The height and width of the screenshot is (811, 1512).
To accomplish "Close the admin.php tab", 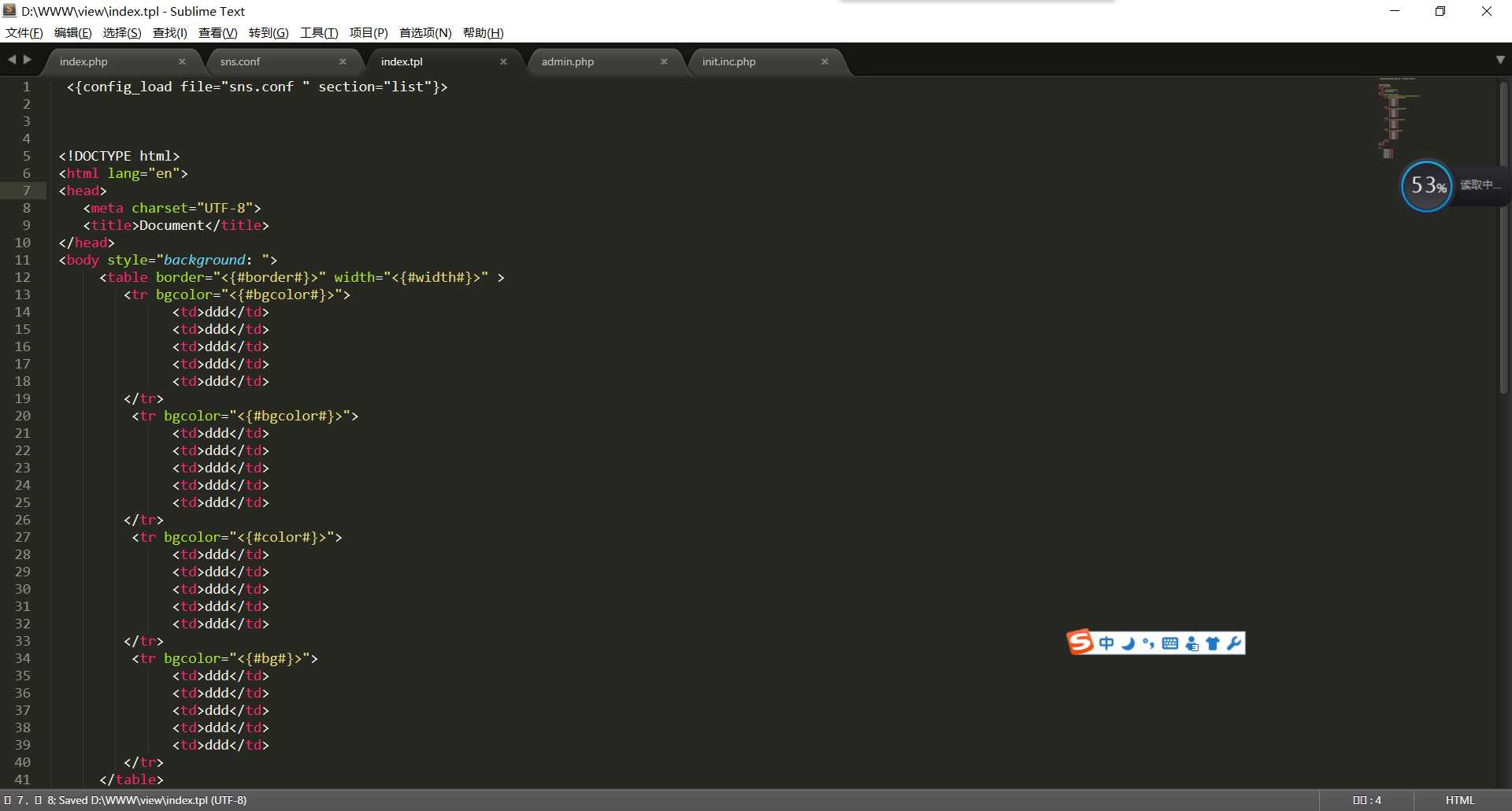I will tap(664, 61).
